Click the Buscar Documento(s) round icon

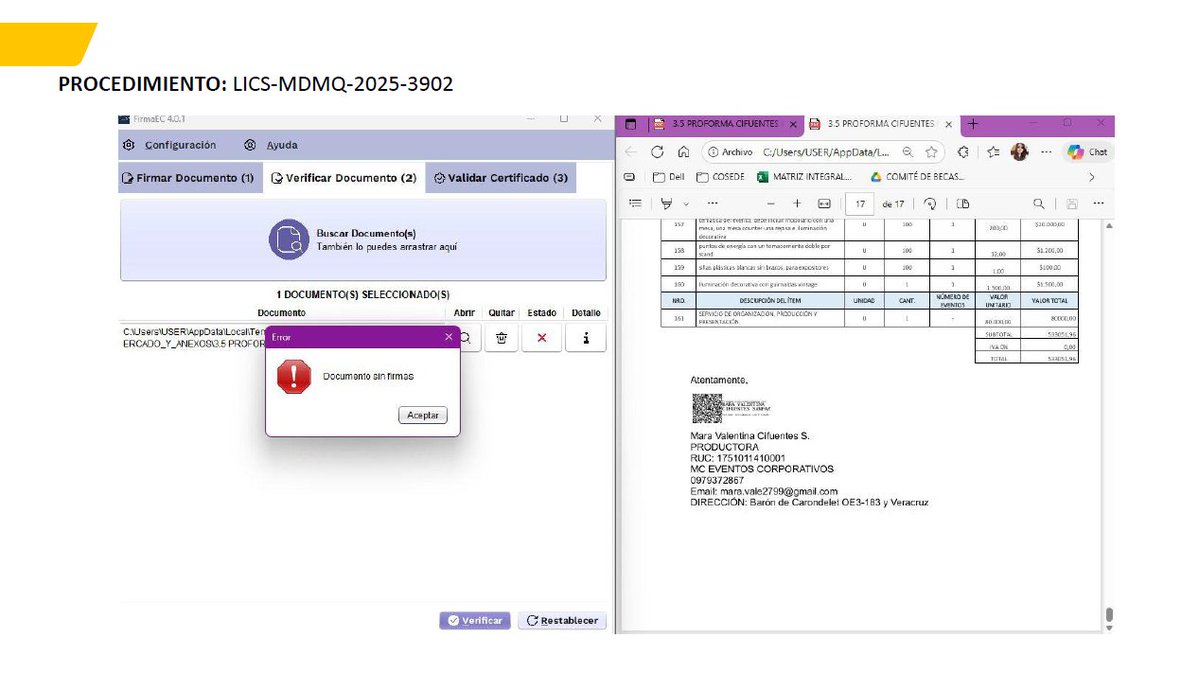[288, 240]
